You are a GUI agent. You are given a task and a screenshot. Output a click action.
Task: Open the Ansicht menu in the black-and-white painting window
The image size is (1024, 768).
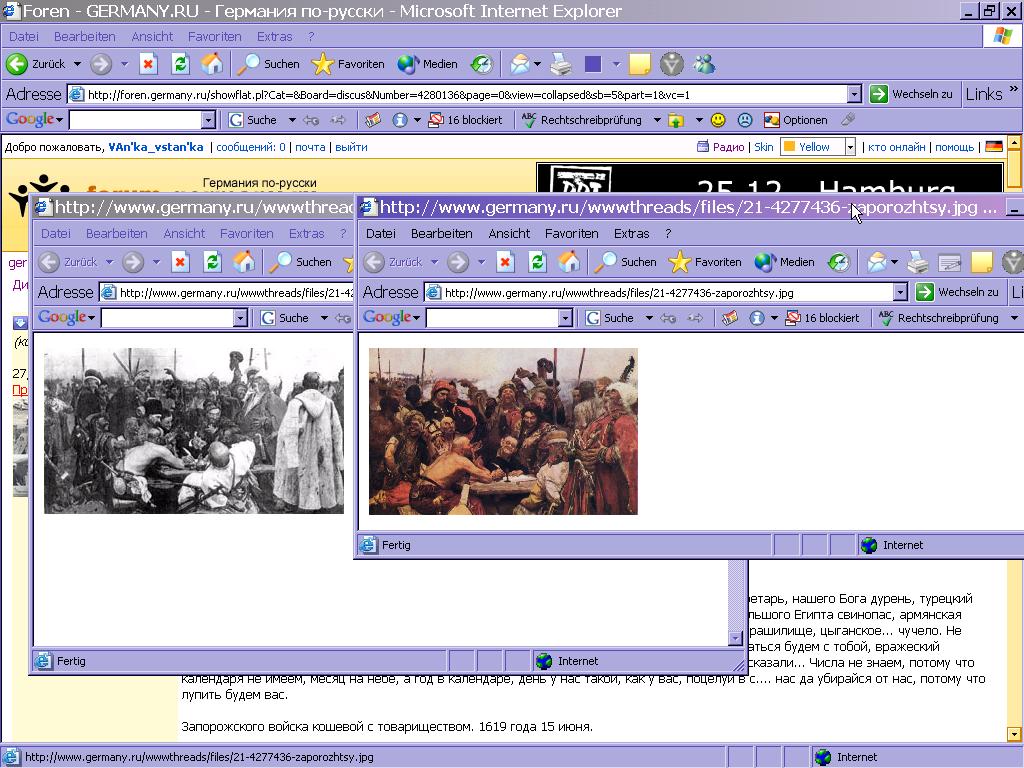pyautogui.click(x=184, y=234)
